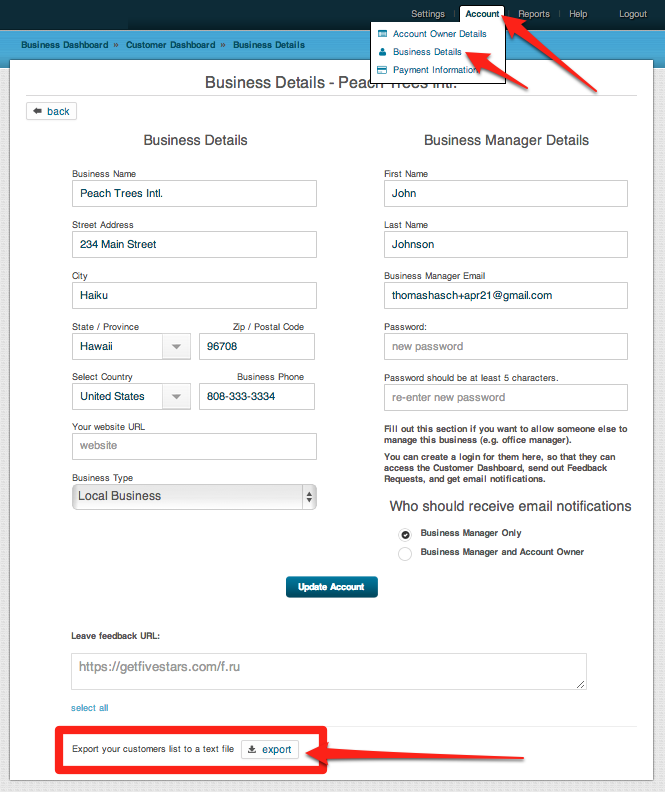Open the Settings menu item

click(x=428, y=14)
